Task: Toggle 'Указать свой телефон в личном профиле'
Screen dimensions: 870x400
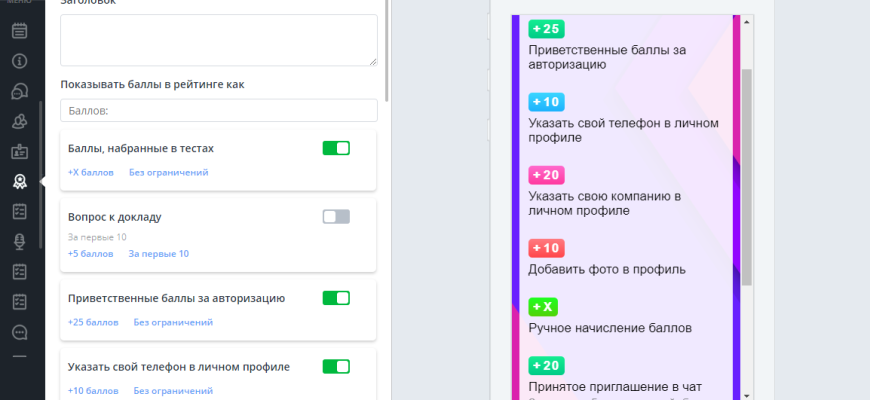Action: coord(336,367)
